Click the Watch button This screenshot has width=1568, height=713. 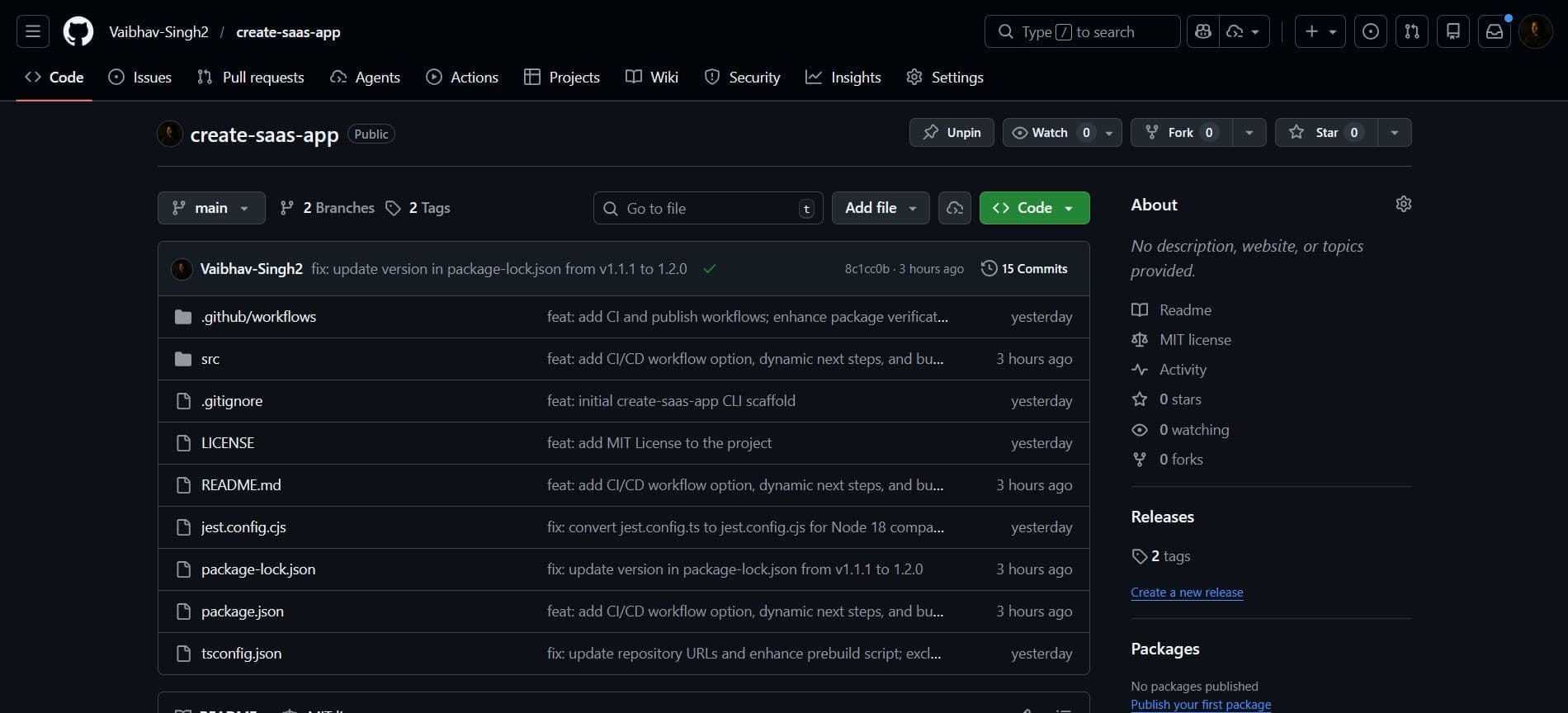pyautogui.click(x=1062, y=133)
